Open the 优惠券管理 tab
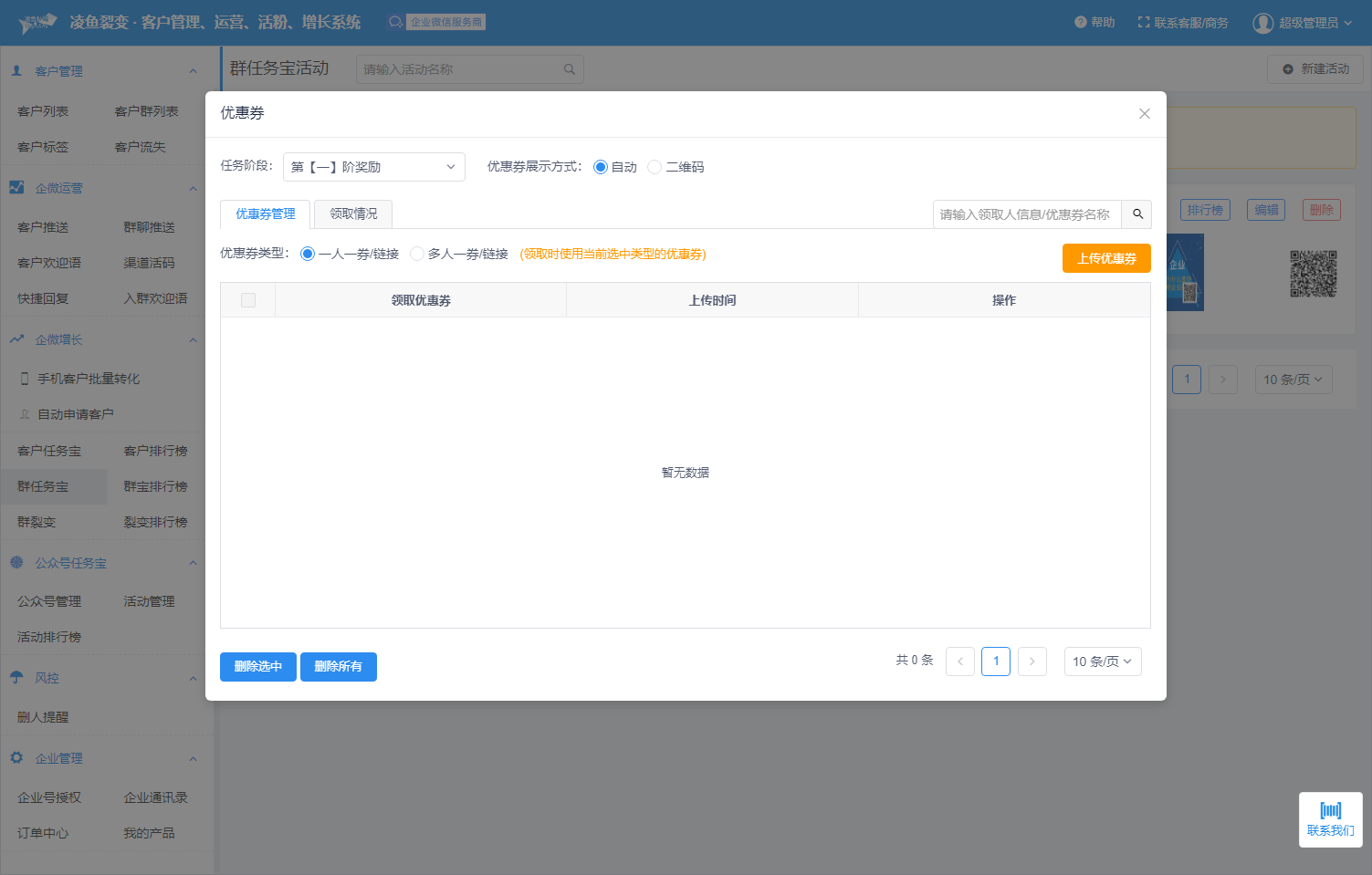This screenshot has height=875, width=1372. coord(266,214)
